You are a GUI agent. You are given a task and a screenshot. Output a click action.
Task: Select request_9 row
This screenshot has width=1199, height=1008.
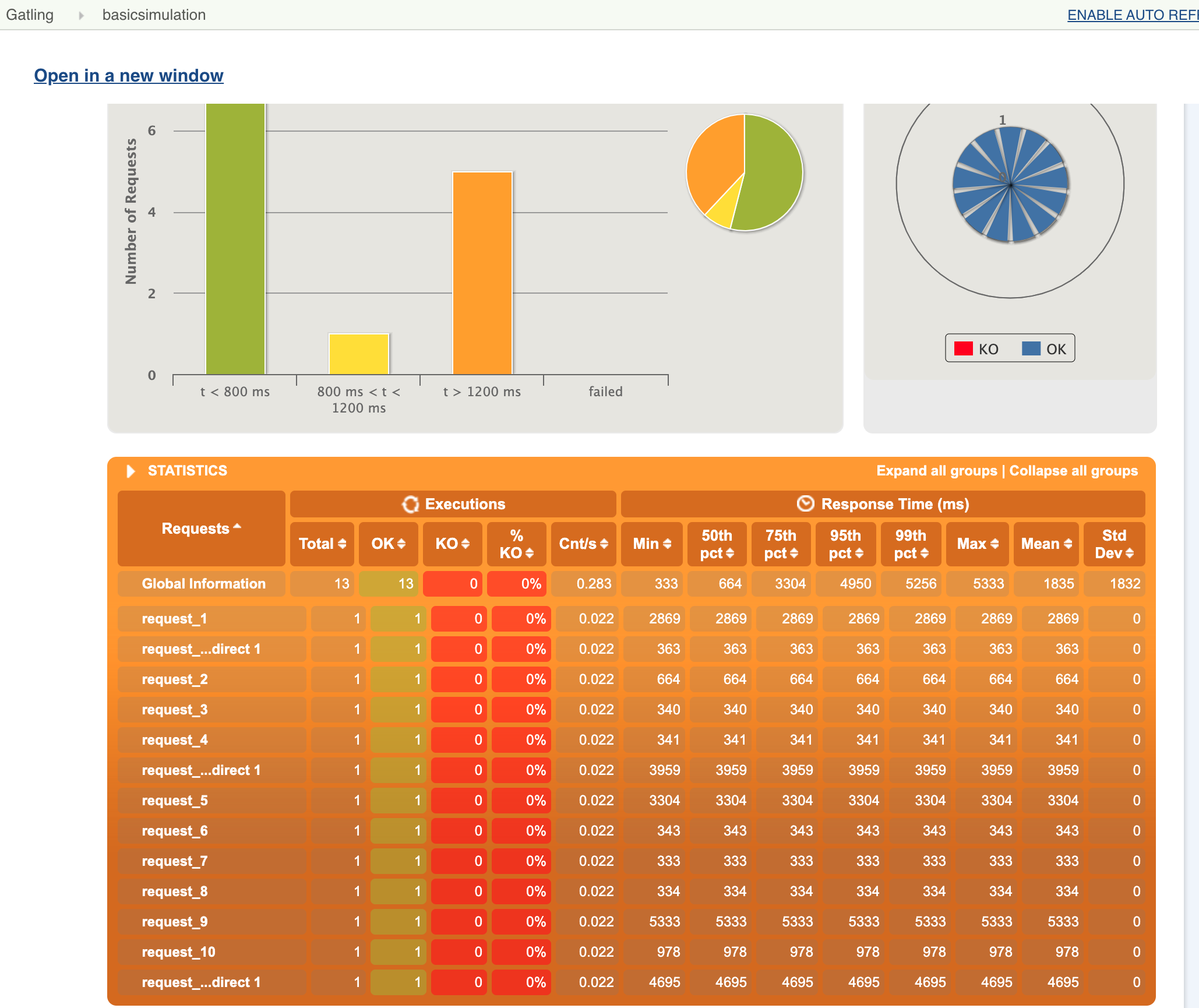point(632,922)
